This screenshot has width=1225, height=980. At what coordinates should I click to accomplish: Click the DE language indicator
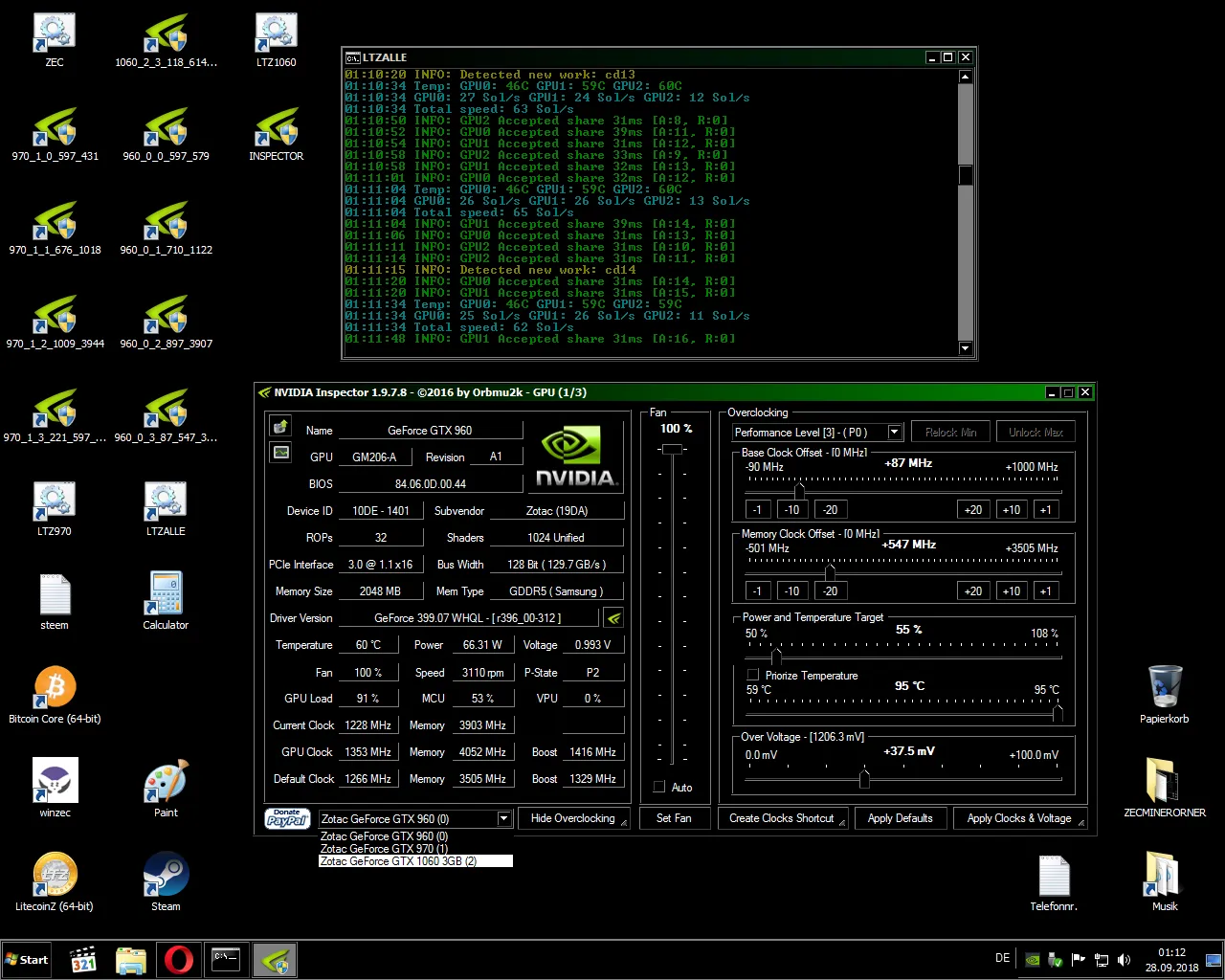coord(1002,958)
